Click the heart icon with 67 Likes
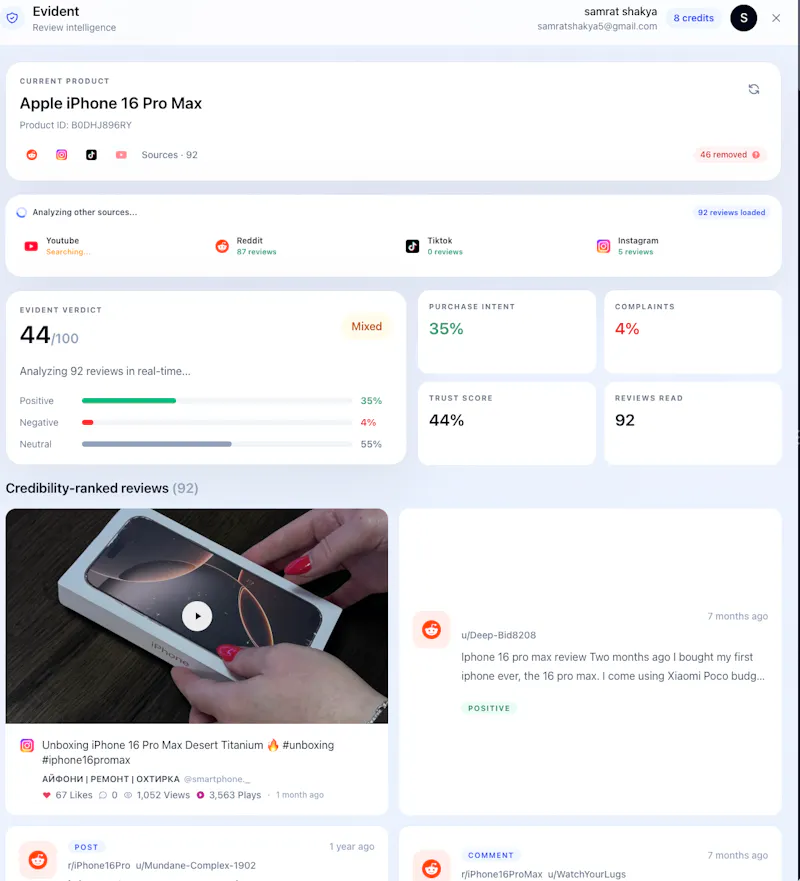800x881 pixels. point(47,795)
